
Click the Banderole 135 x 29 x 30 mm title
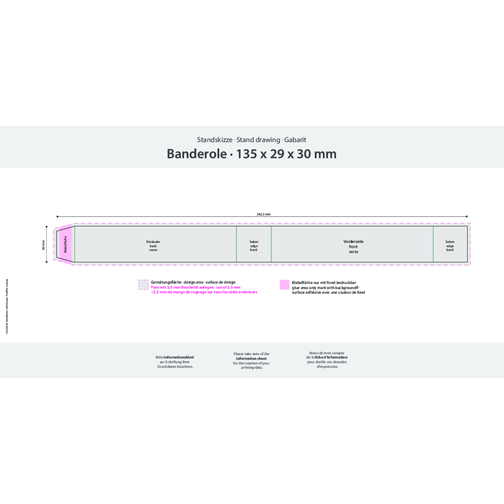tap(252, 154)
